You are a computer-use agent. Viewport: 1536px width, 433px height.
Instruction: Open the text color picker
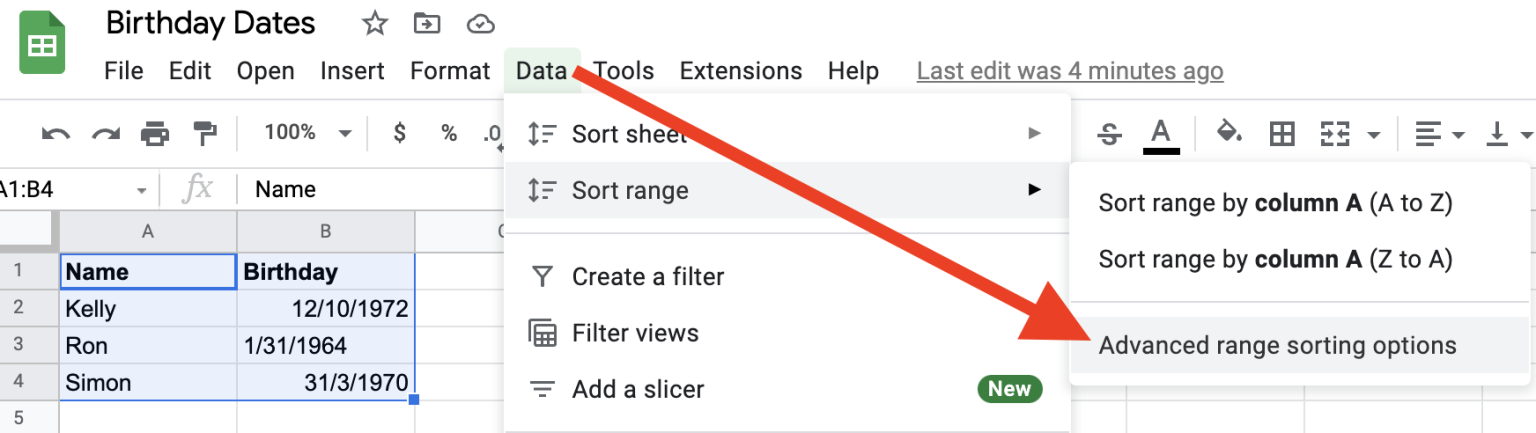coord(1160,134)
